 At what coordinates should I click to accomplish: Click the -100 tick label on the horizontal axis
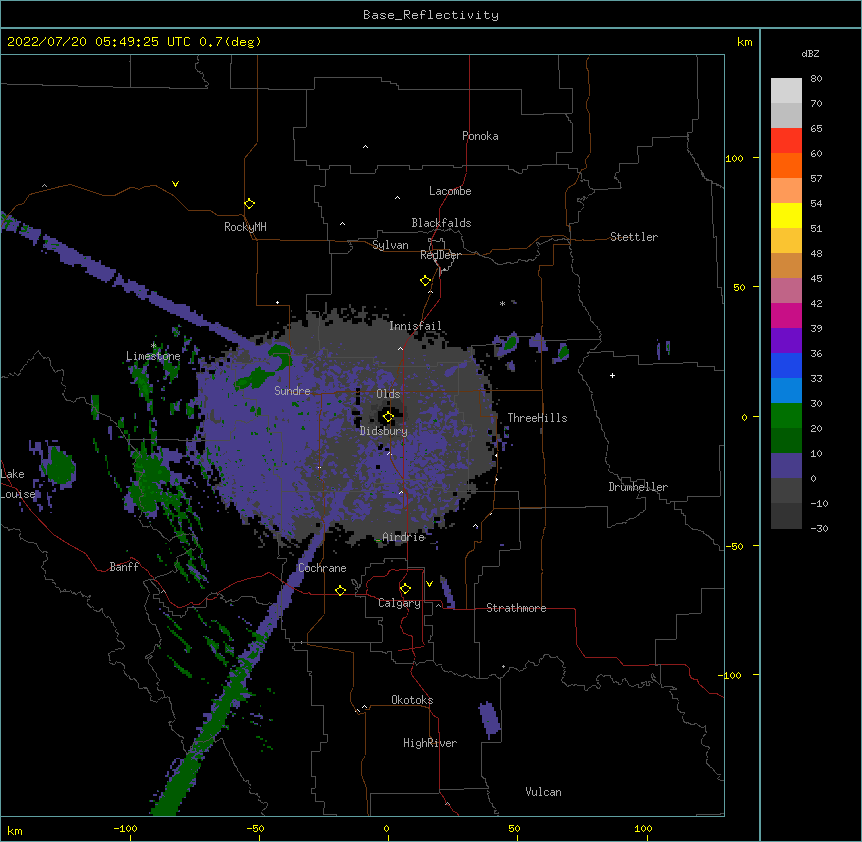(125, 829)
